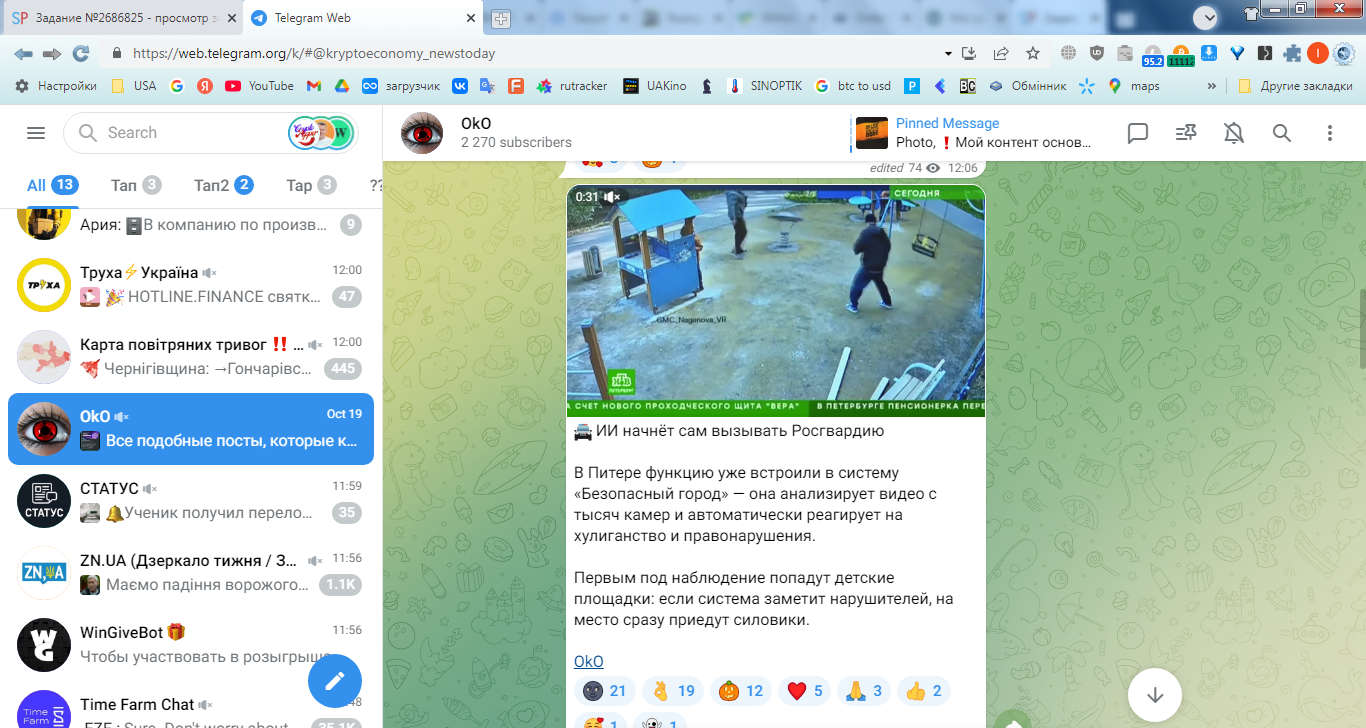Image resolution: width=1366 pixels, height=728 pixels.
Task: Open the UAKino bookmark
Action: click(655, 86)
